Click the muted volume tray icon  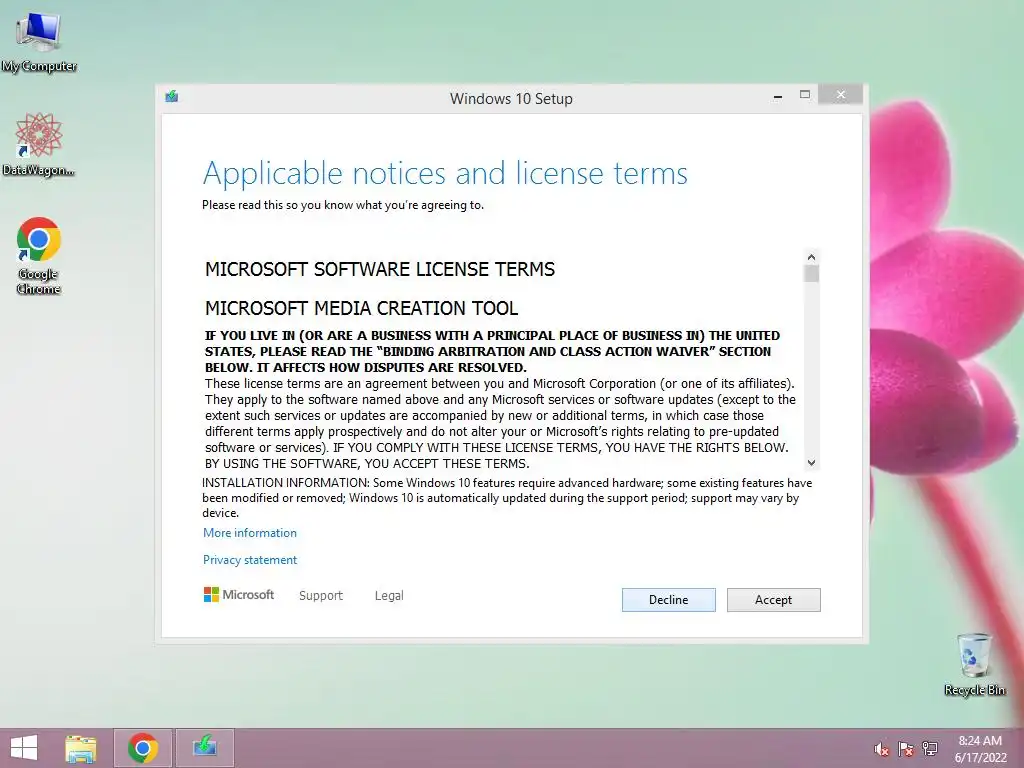coord(881,749)
